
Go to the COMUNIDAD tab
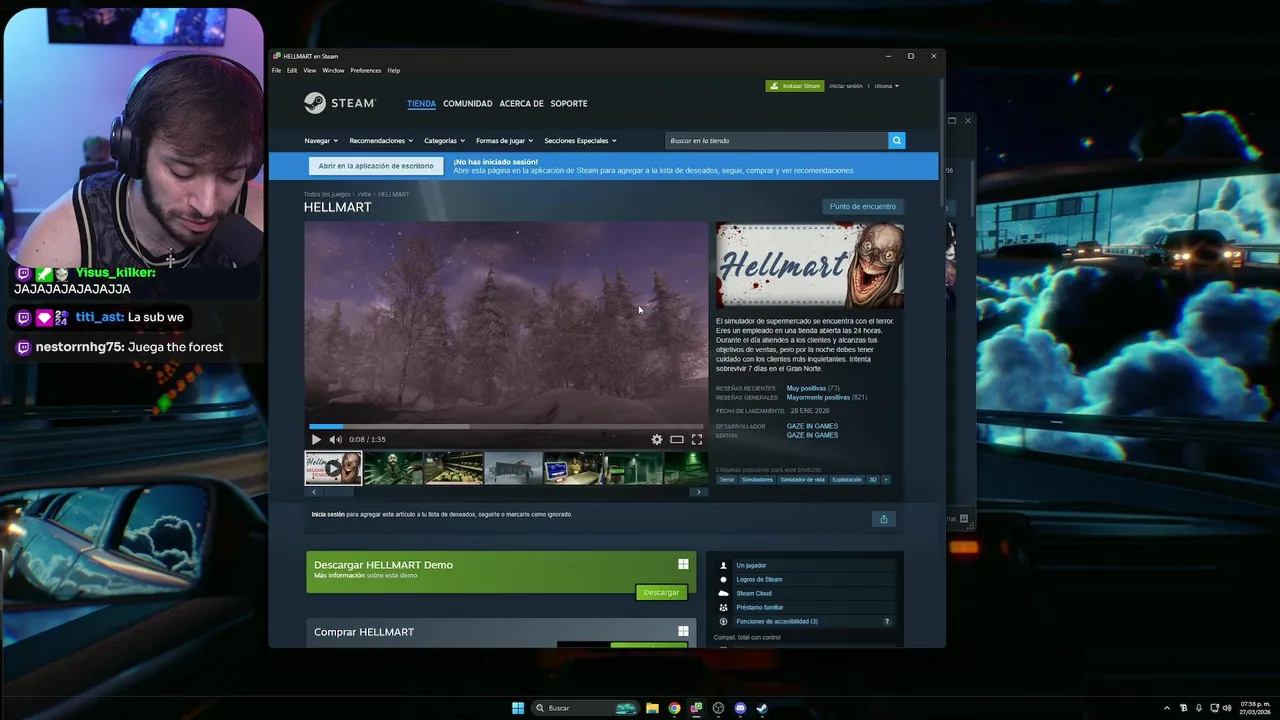[468, 104]
